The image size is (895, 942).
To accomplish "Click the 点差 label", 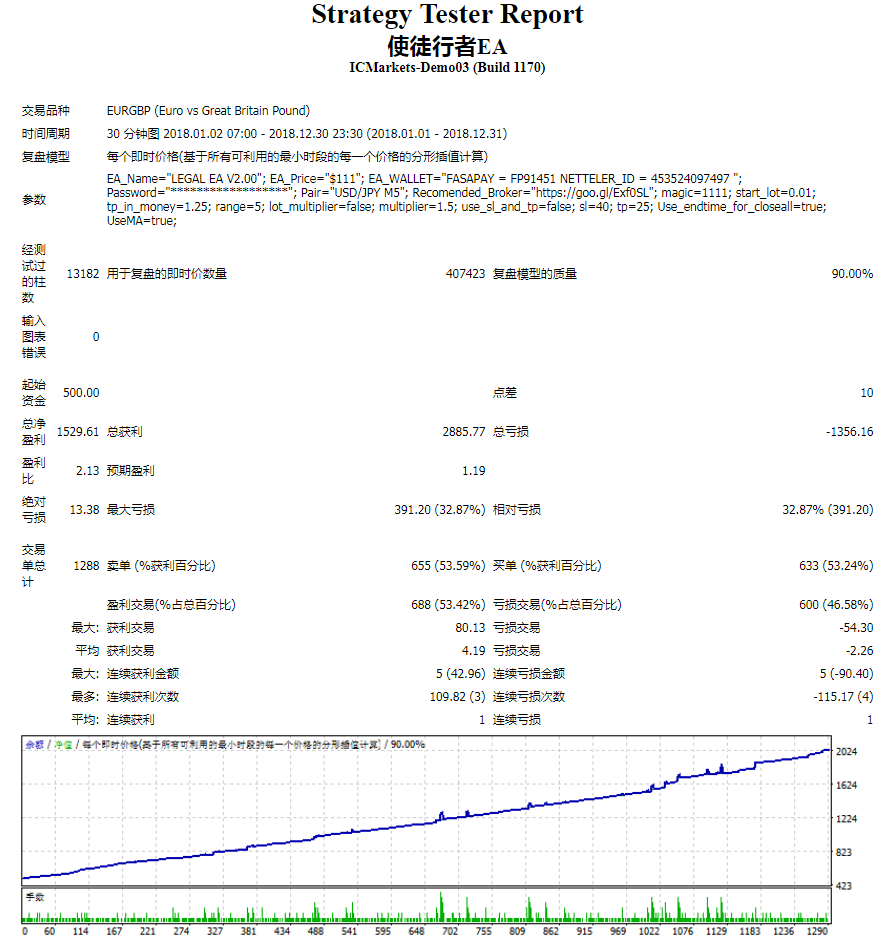I will [505, 393].
